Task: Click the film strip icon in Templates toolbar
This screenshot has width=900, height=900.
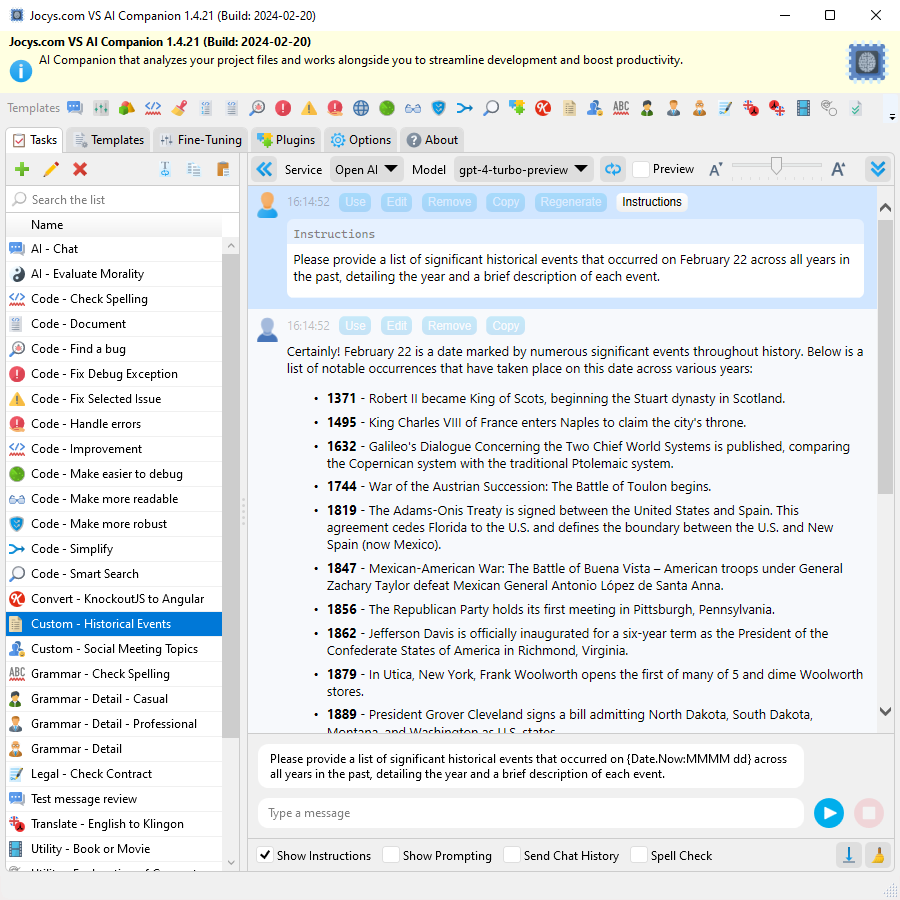Action: 804,108
